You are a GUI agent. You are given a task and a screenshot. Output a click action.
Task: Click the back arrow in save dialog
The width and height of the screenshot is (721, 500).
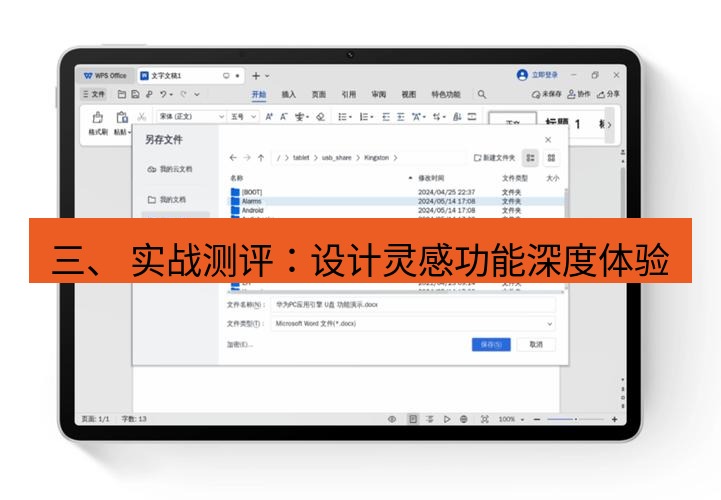[x=233, y=158]
